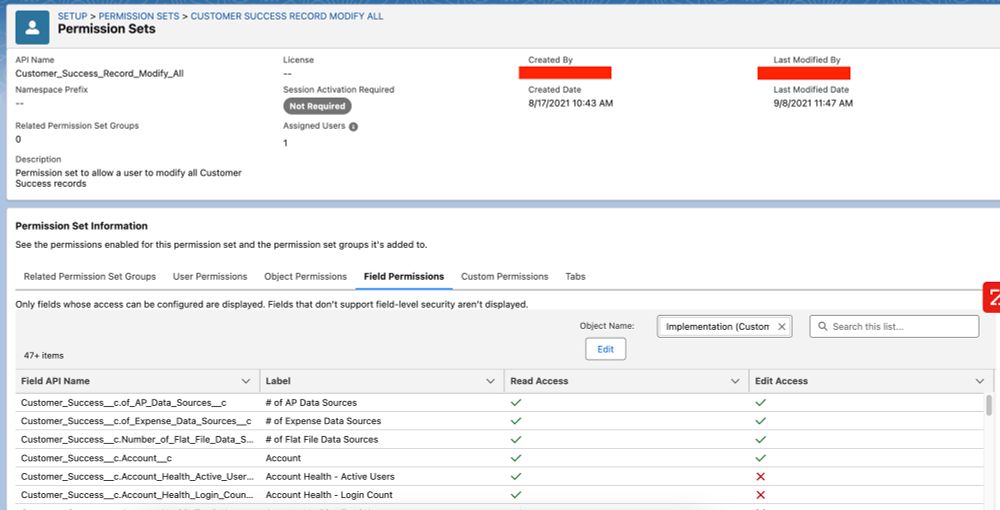Click redacted Created By user link
Screen dimensions: 1000x510
pos(565,73)
